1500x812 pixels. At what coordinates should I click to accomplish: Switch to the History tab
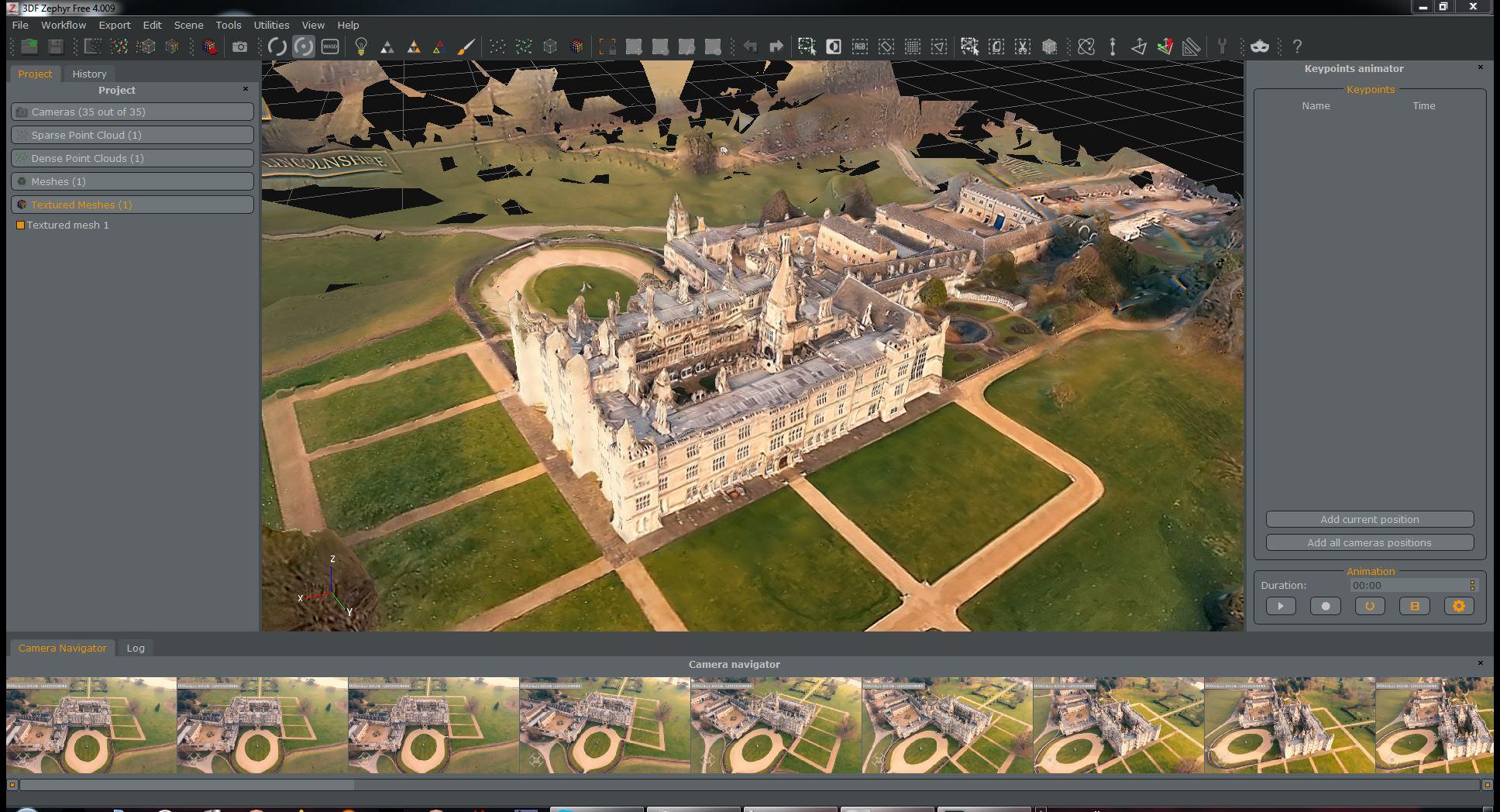89,74
